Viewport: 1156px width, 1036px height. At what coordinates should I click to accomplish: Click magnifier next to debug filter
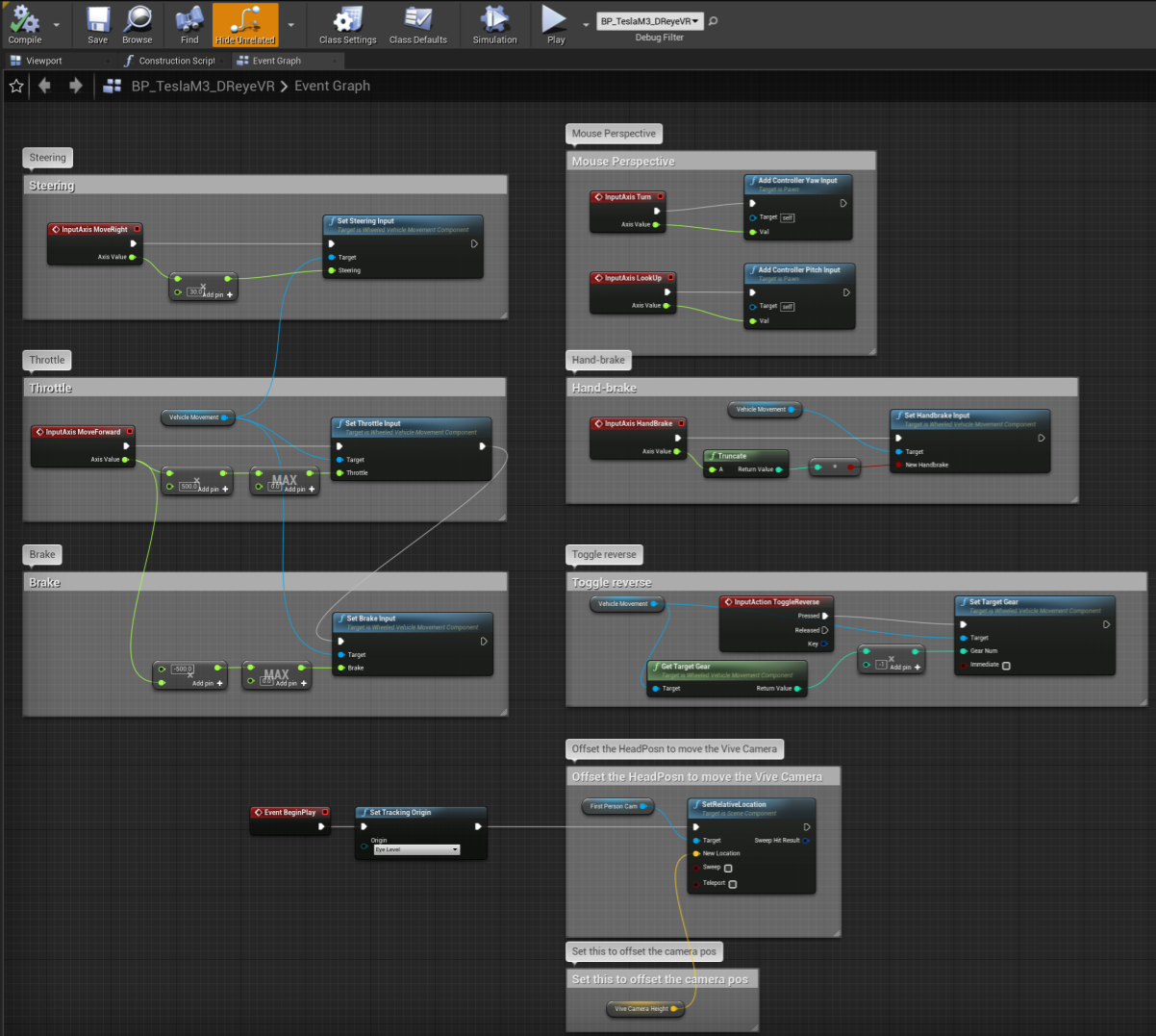click(x=714, y=21)
